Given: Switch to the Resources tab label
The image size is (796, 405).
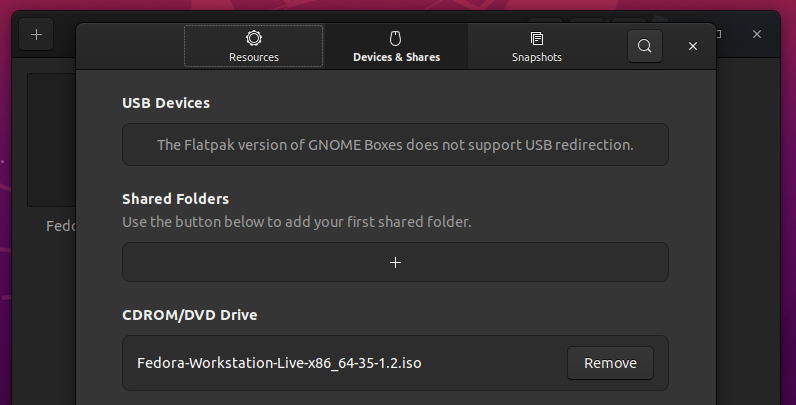Looking at the screenshot, I should (254, 57).
